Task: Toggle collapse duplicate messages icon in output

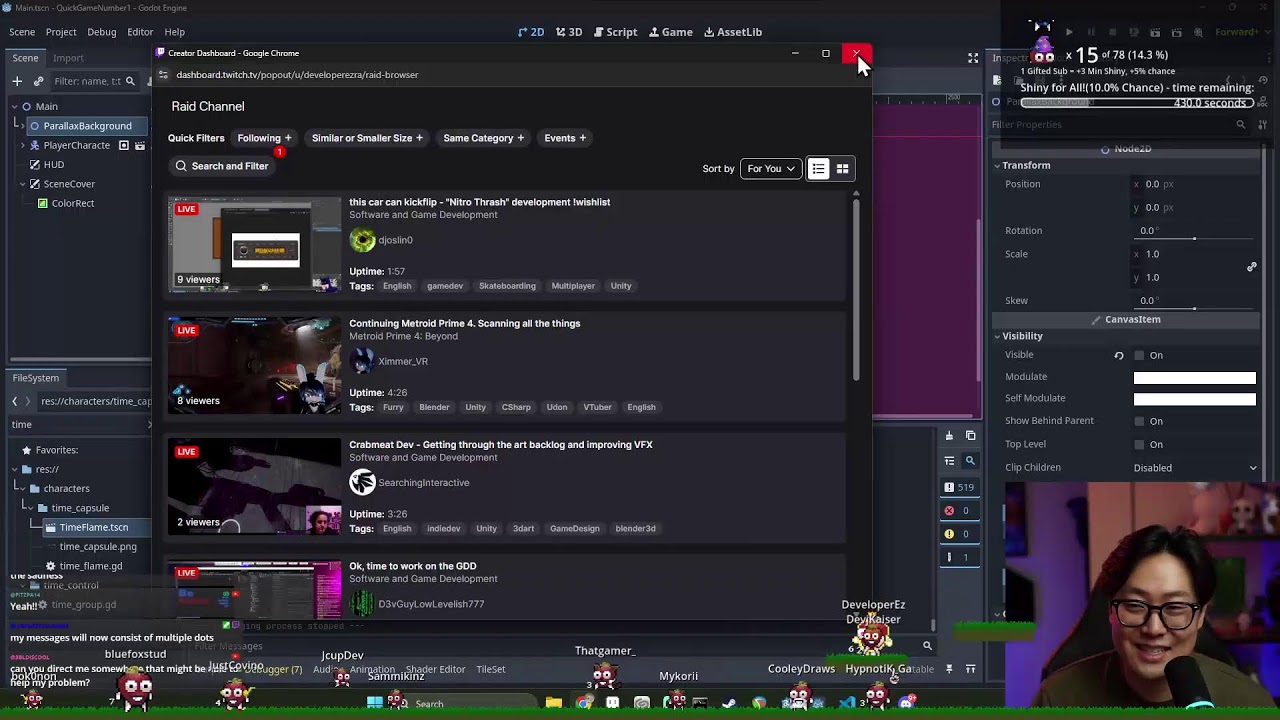Action: point(949,461)
